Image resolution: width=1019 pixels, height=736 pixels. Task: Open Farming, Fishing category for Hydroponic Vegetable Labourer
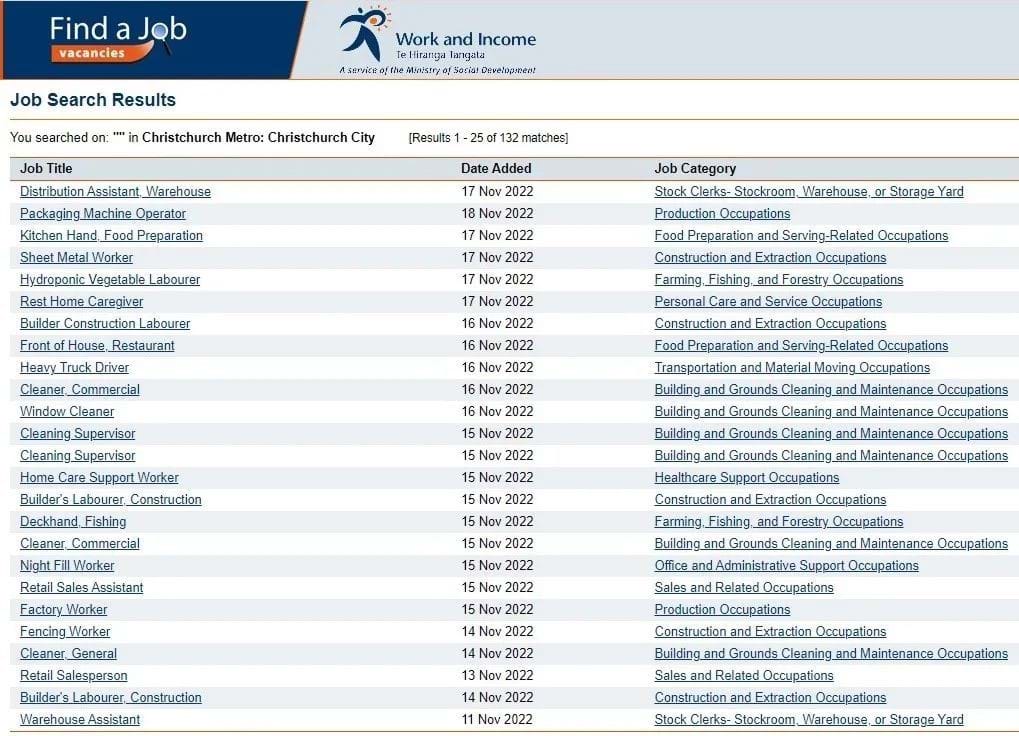pyautogui.click(x=779, y=280)
